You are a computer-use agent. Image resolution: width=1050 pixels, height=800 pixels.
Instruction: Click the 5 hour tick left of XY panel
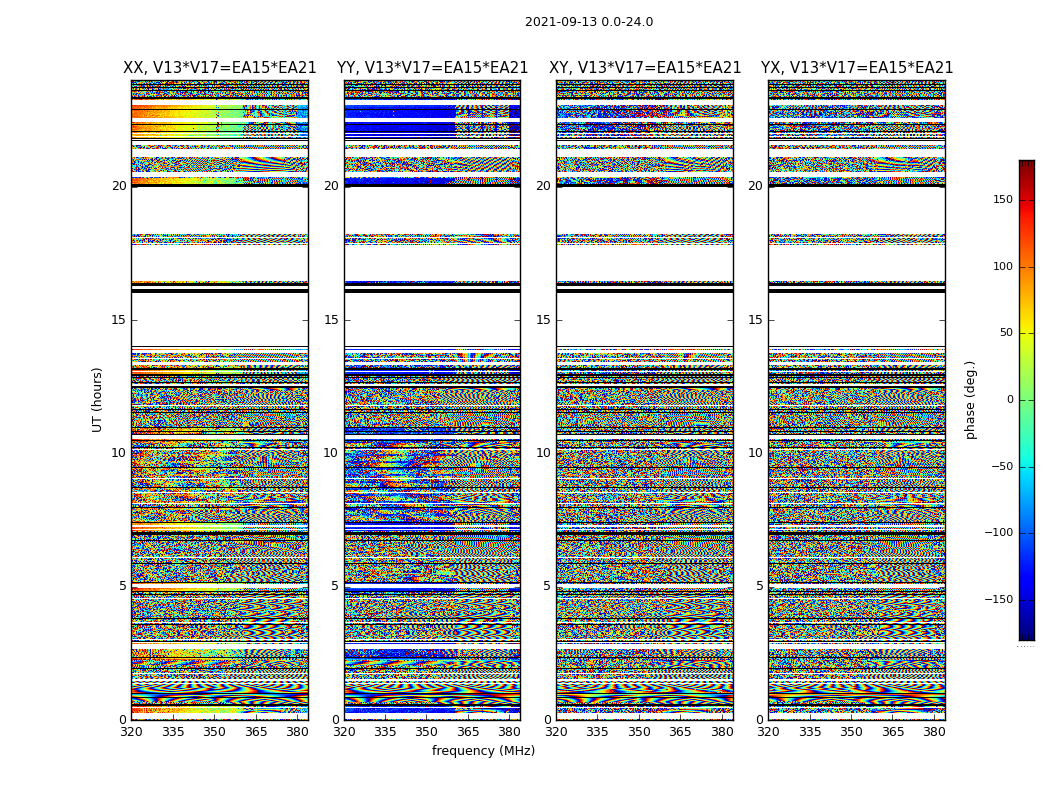(547, 586)
